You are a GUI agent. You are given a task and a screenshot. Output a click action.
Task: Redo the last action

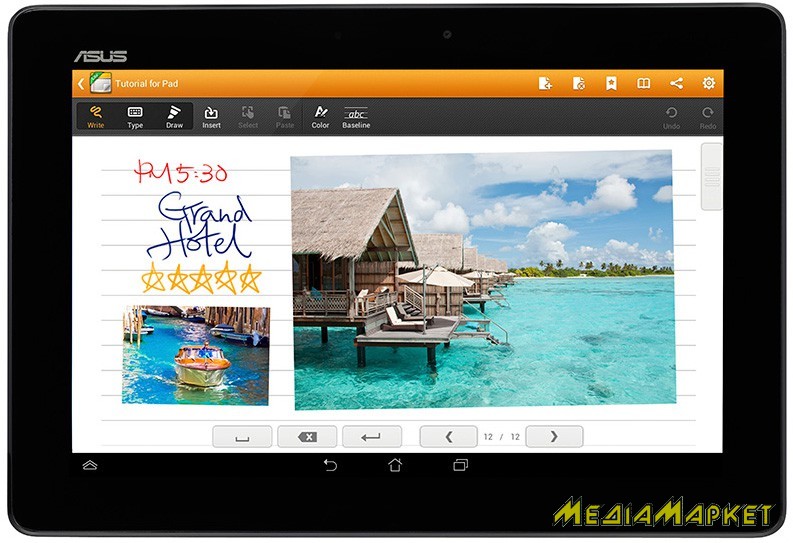[708, 118]
